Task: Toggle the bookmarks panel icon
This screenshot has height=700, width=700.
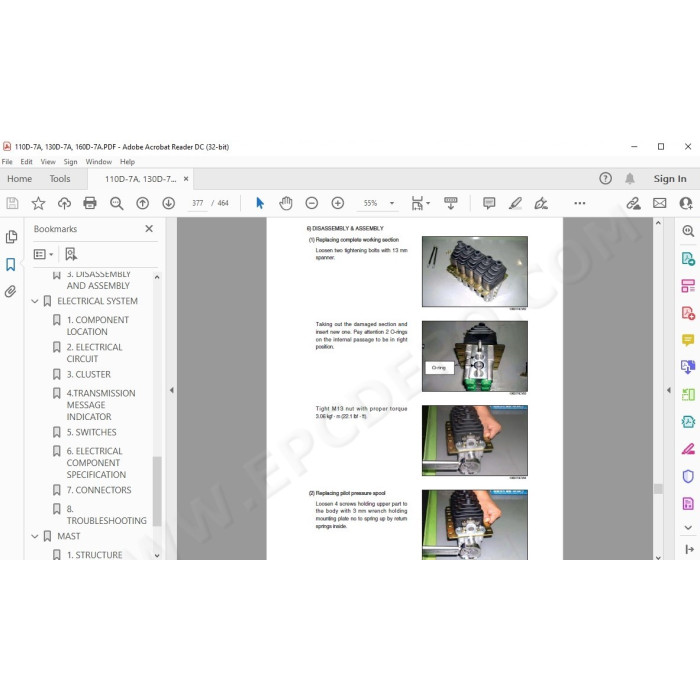Action: (x=11, y=264)
